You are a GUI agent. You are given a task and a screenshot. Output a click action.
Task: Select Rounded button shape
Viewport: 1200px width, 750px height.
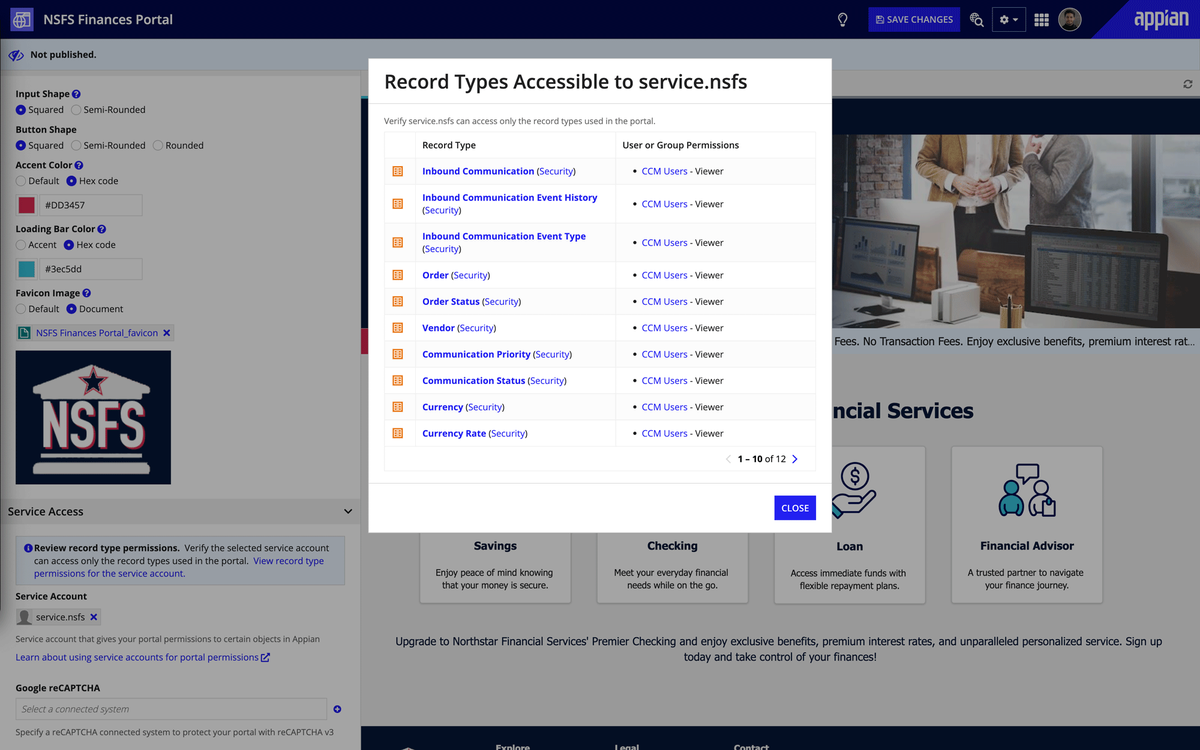[x=157, y=145]
